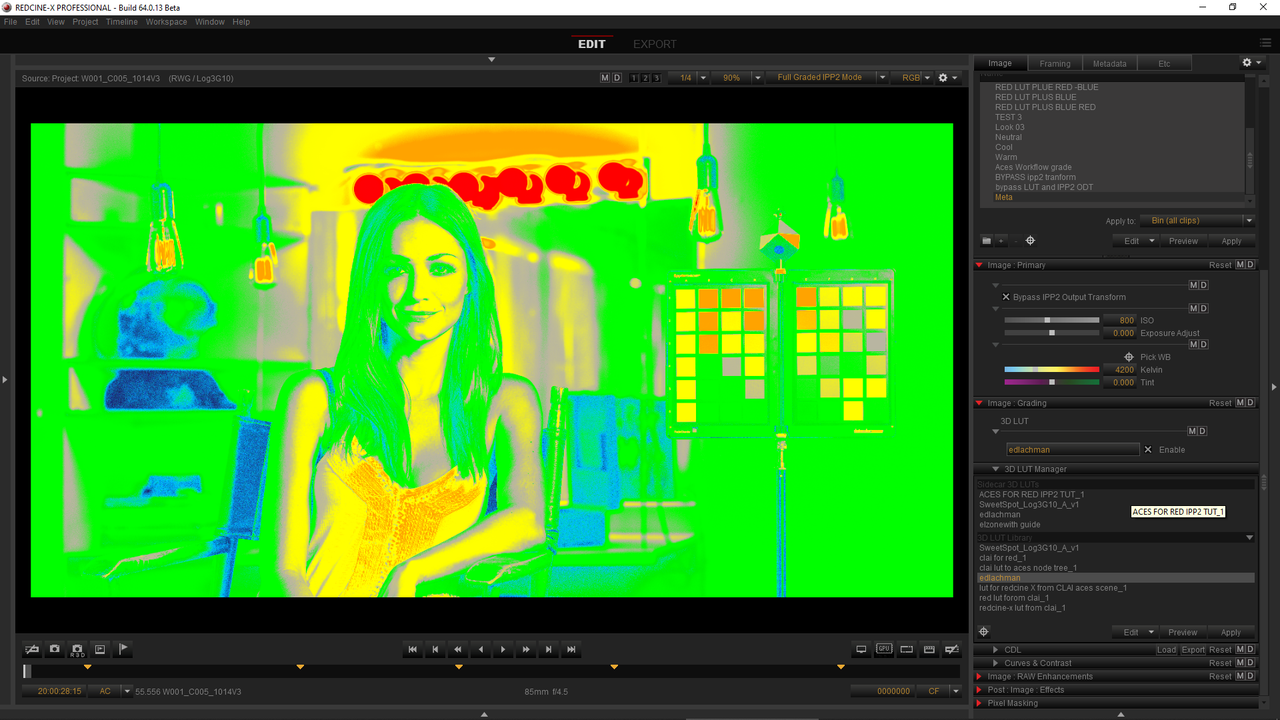The image size is (1280, 720).
Task: Click the folder icon in presets panel
Action: tap(986, 241)
